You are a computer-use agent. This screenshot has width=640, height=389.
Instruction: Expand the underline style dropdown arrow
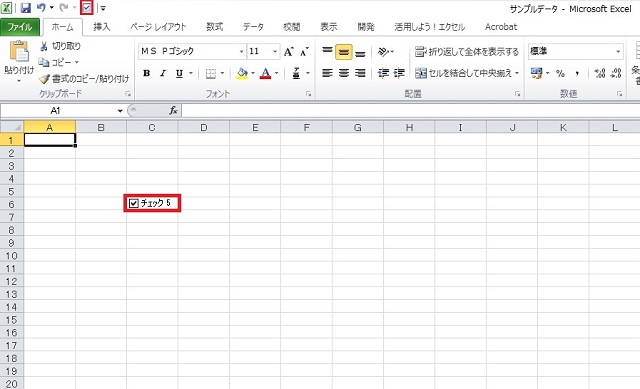click(x=191, y=73)
